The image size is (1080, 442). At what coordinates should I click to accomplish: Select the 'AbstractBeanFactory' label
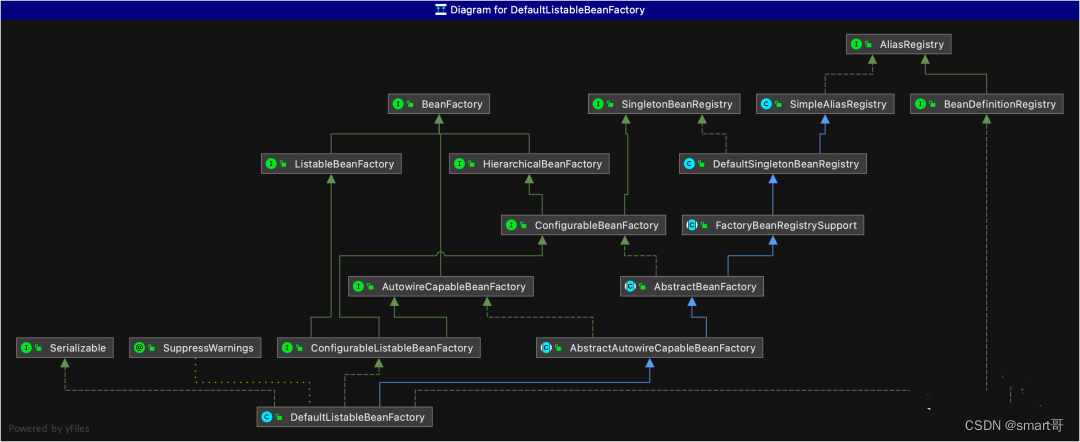tap(703, 286)
